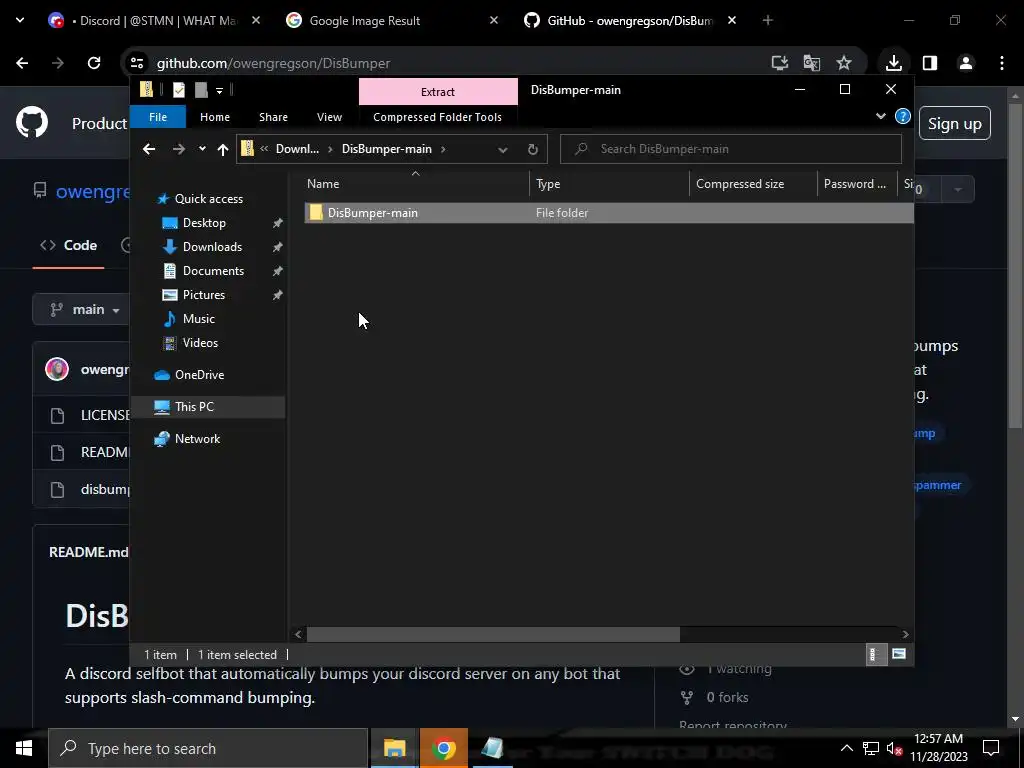Open Windows Start menu
The width and height of the screenshot is (1024, 768).
click(24, 748)
